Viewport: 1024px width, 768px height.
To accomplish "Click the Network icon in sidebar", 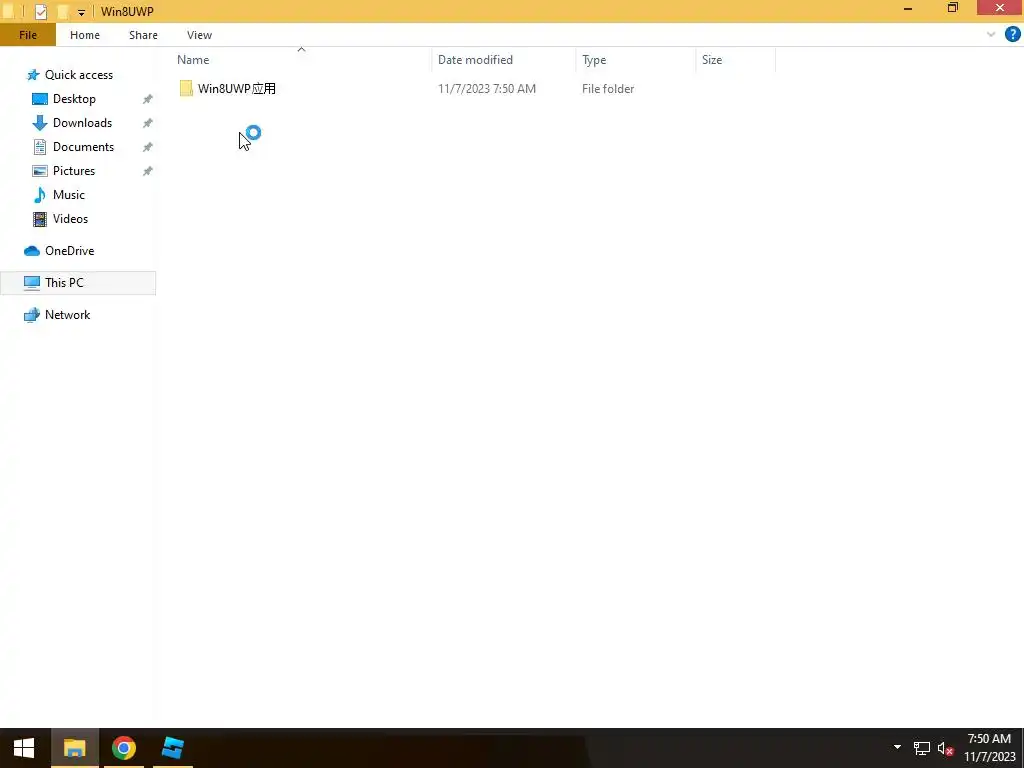I will tap(32, 315).
